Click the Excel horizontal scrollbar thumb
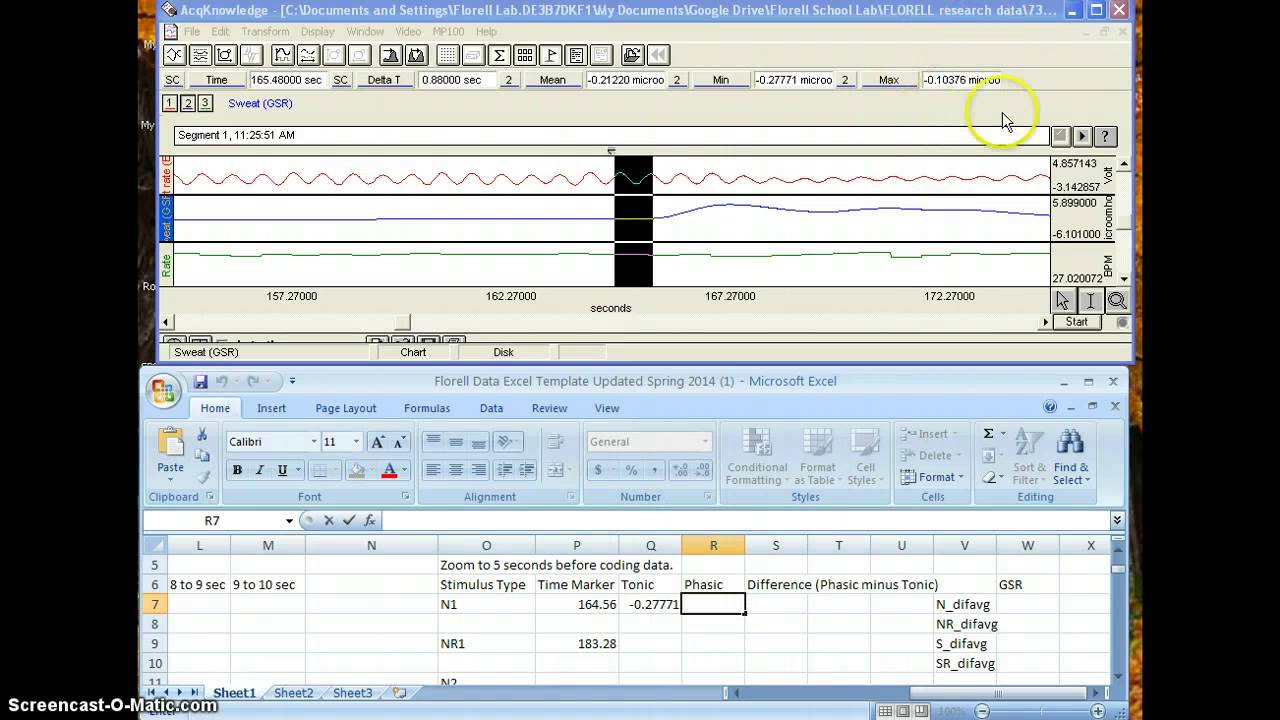The image size is (1280, 720). tap(997, 693)
